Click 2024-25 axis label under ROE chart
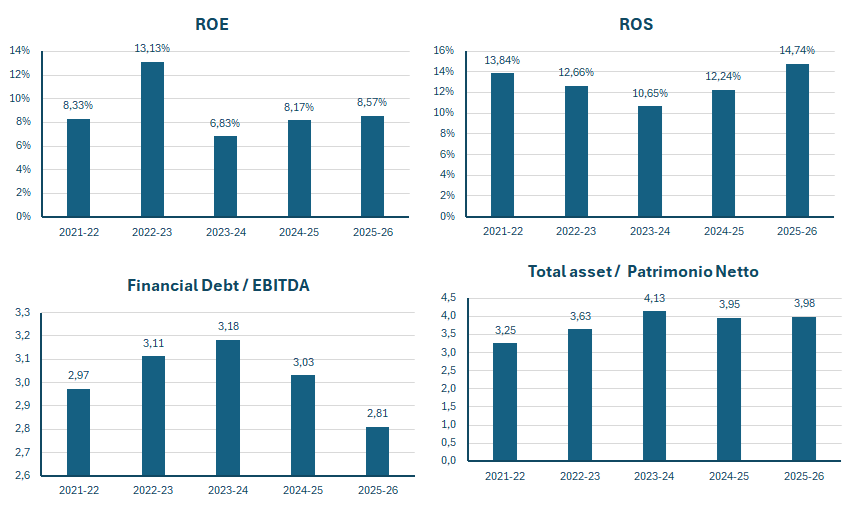Screen dimensions: 857x520 [x=299, y=232]
